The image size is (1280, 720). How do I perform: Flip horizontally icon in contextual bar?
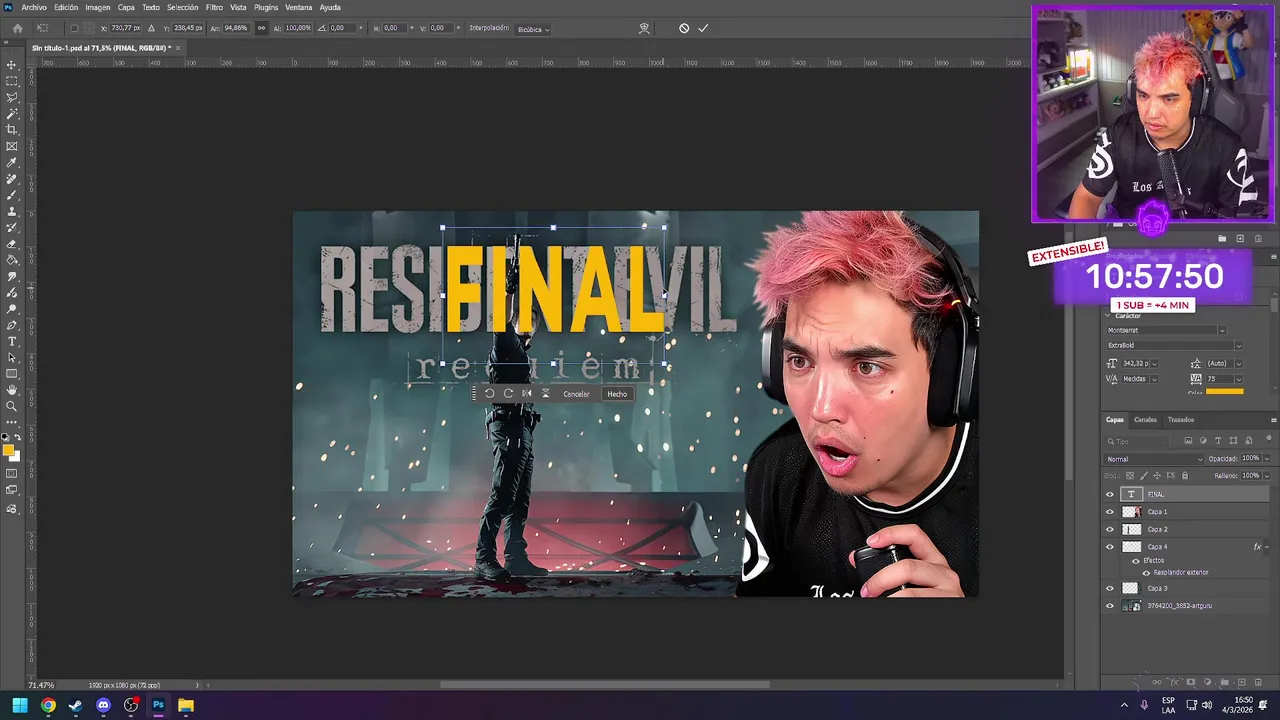[x=526, y=394]
